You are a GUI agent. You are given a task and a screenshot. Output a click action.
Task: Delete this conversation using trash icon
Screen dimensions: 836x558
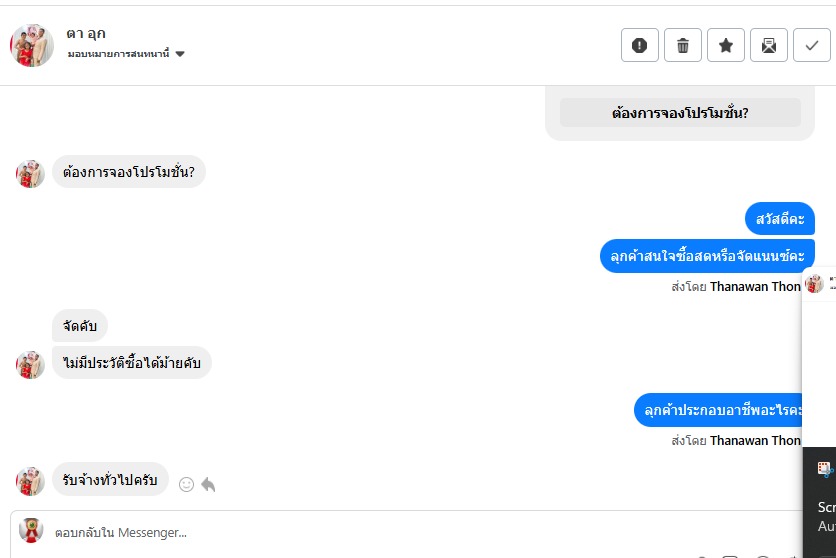[x=683, y=45]
